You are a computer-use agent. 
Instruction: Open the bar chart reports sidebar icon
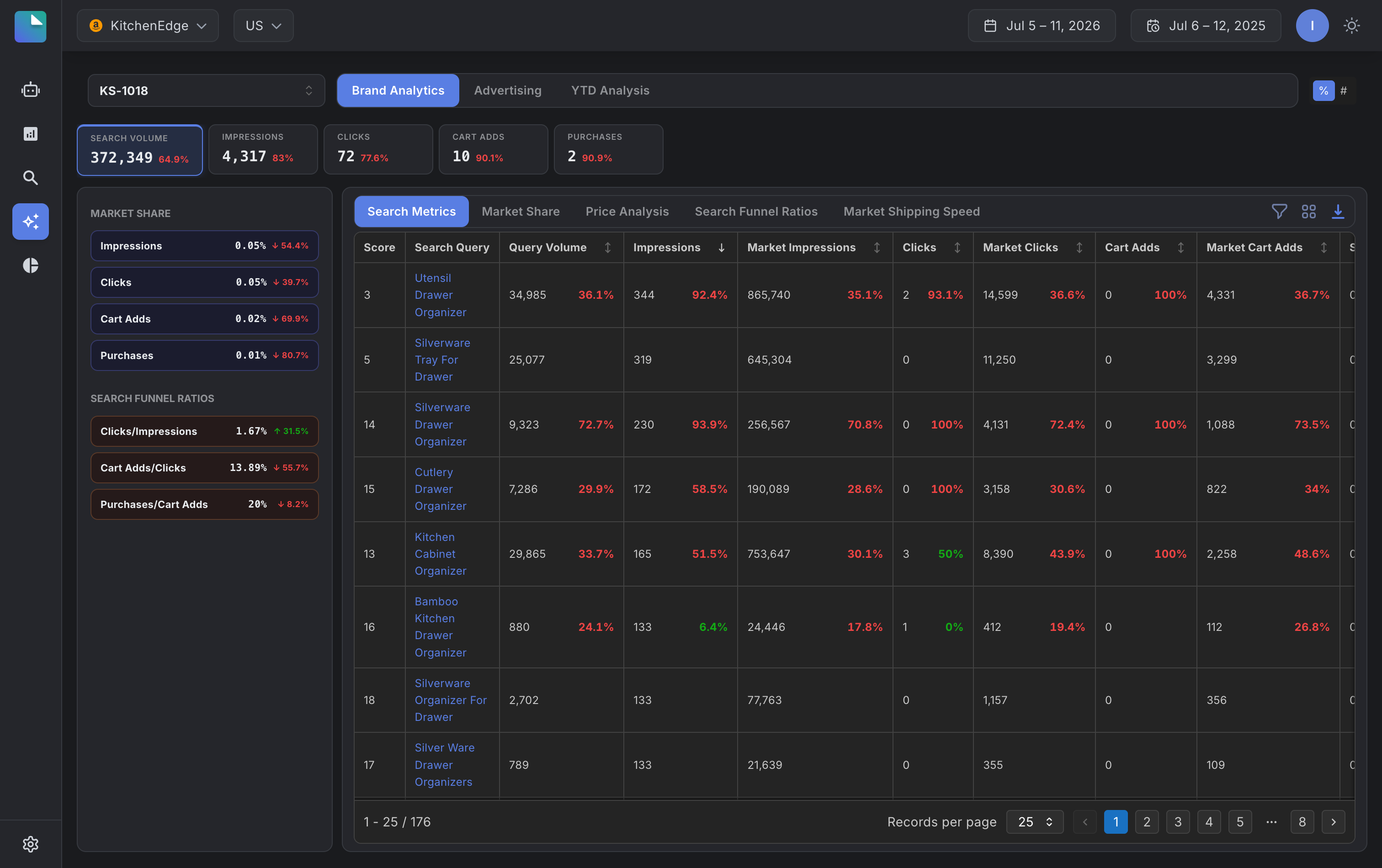point(31,134)
